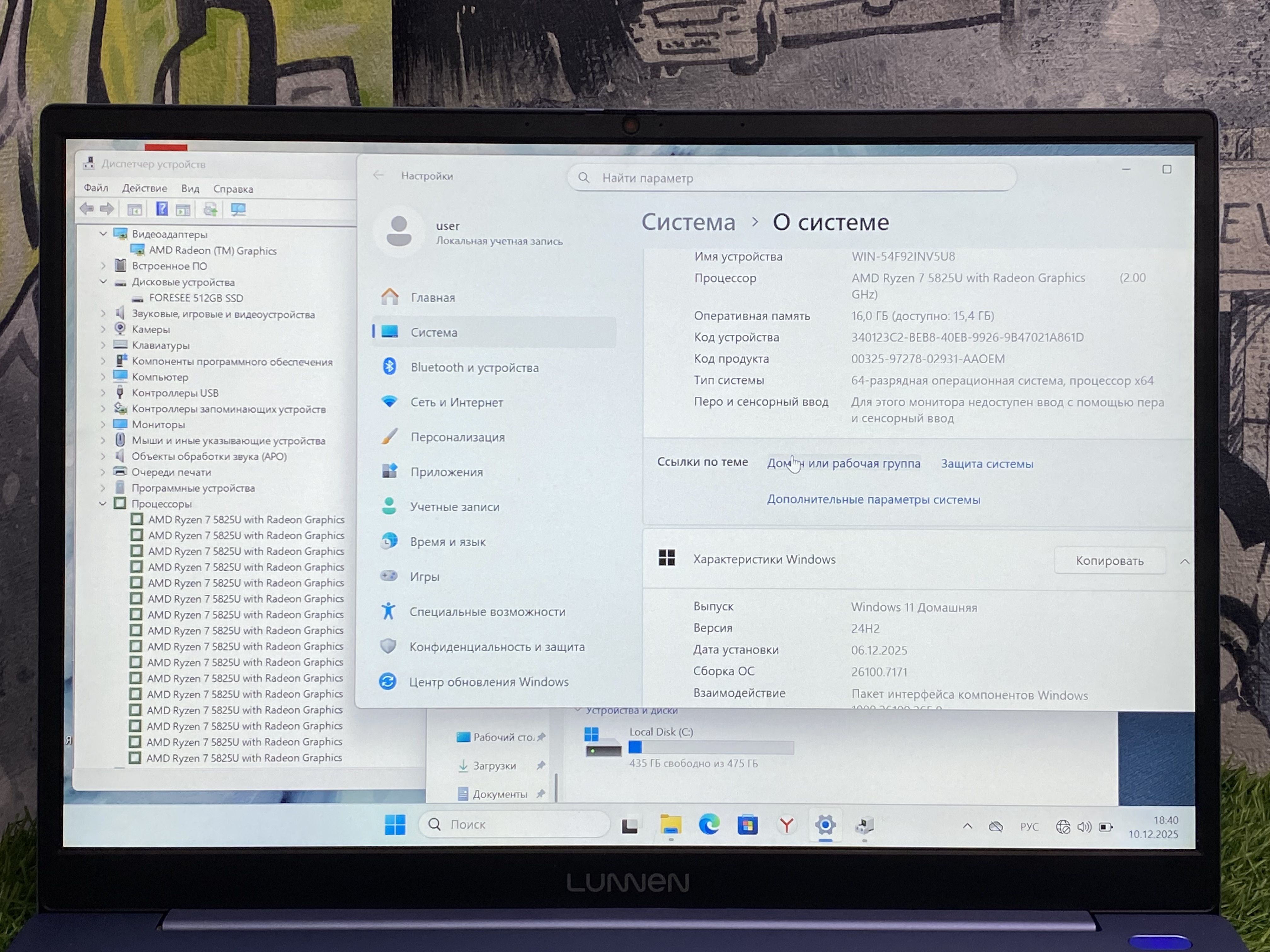The image size is (1270, 952).
Task: Expand the Камеры device category
Action: pyautogui.click(x=103, y=329)
